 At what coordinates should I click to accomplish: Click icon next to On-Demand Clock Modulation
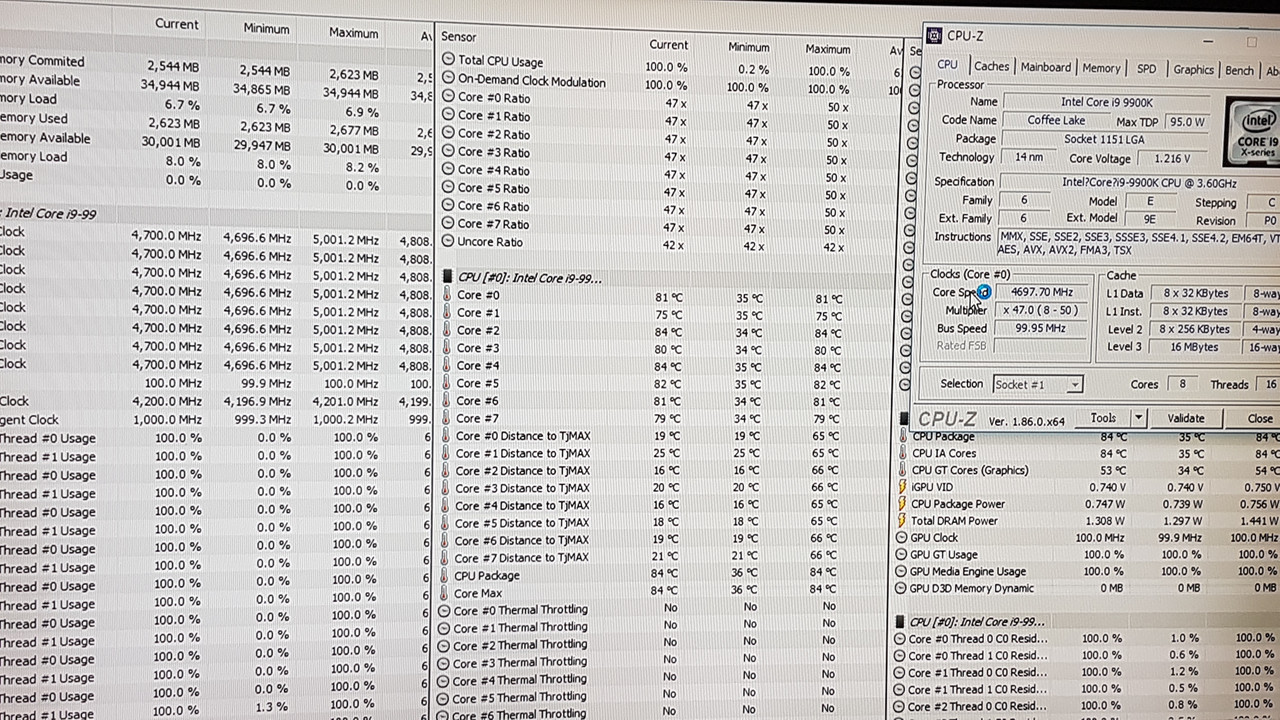(x=448, y=78)
